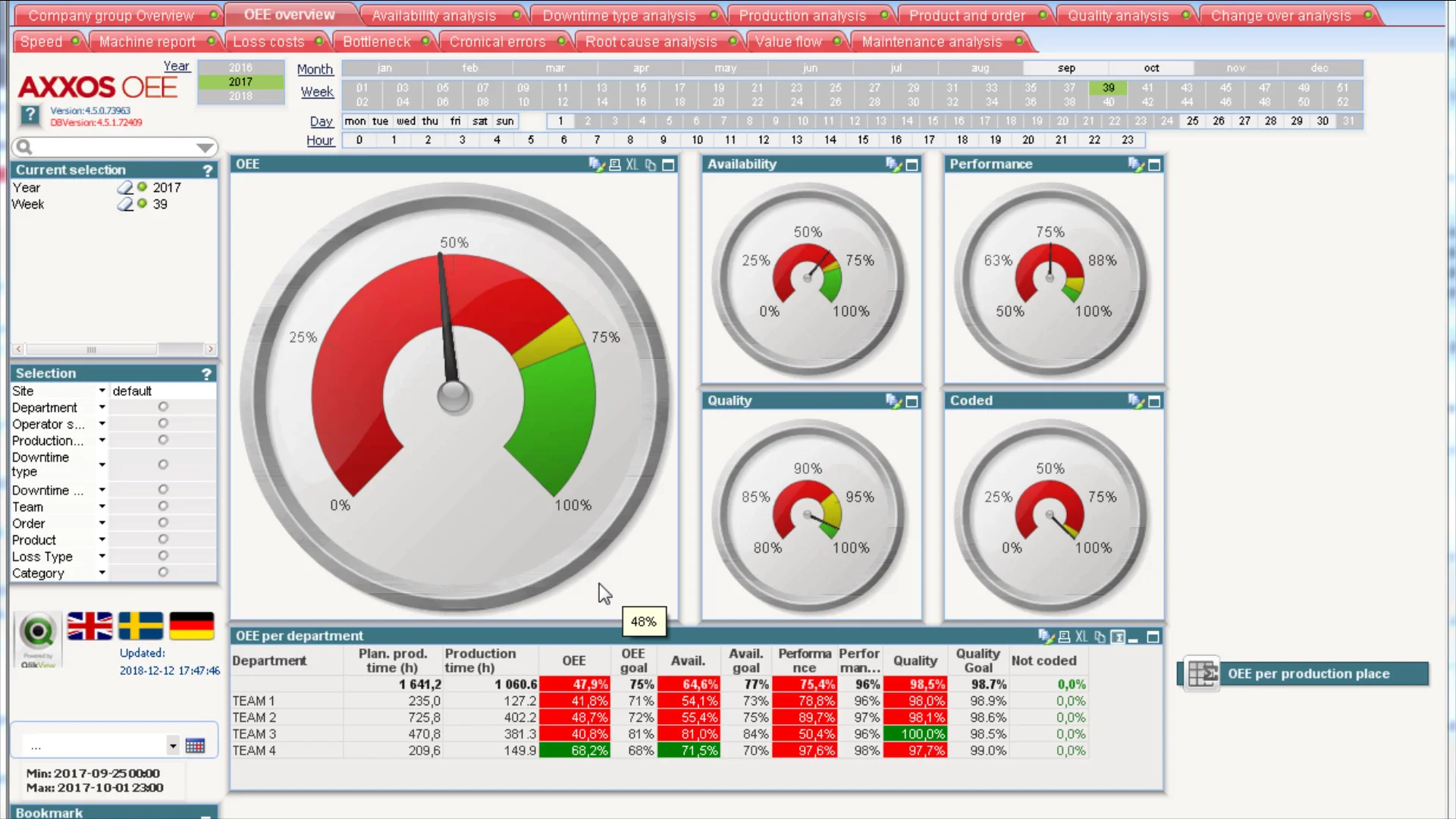Click the OEE chart fast-change icon
Viewport: 1456px width, 819px height.
pos(597,165)
